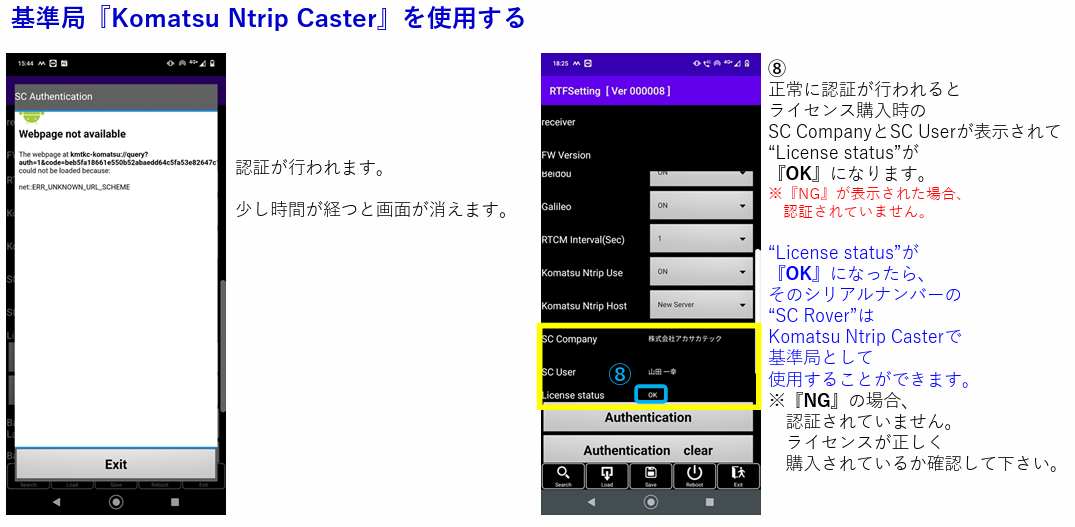Image resolution: width=1075 pixels, height=527 pixels.
Task: Open the partially visible Beidou dropdown
Action: pyautogui.click(x=701, y=177)
